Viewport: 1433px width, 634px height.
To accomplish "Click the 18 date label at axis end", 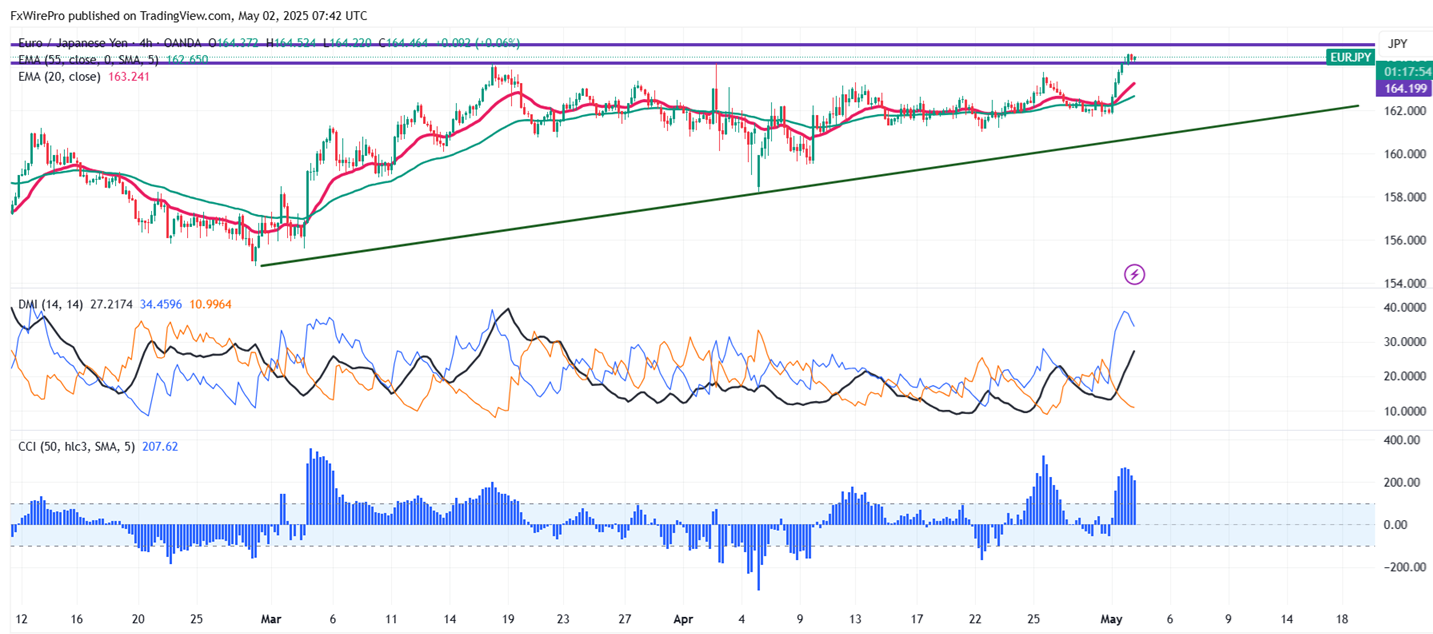I will tap(1343, 618).
